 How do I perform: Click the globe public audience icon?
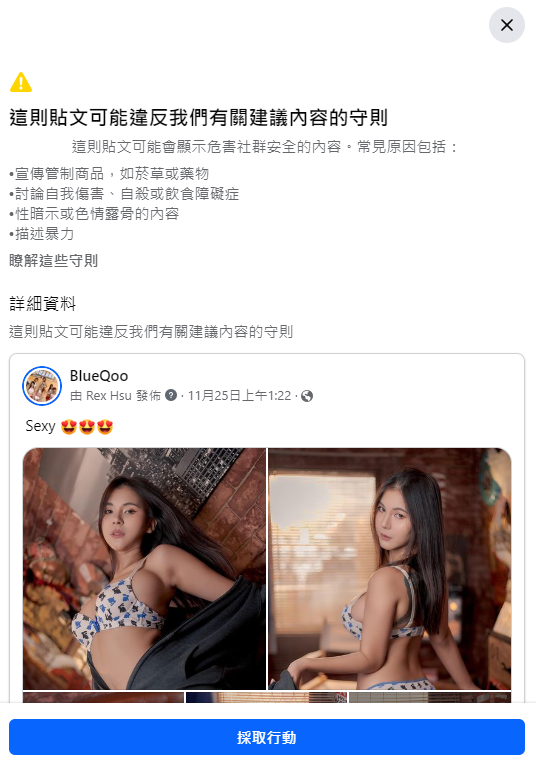pyautogui.click(x=307, y=396)
